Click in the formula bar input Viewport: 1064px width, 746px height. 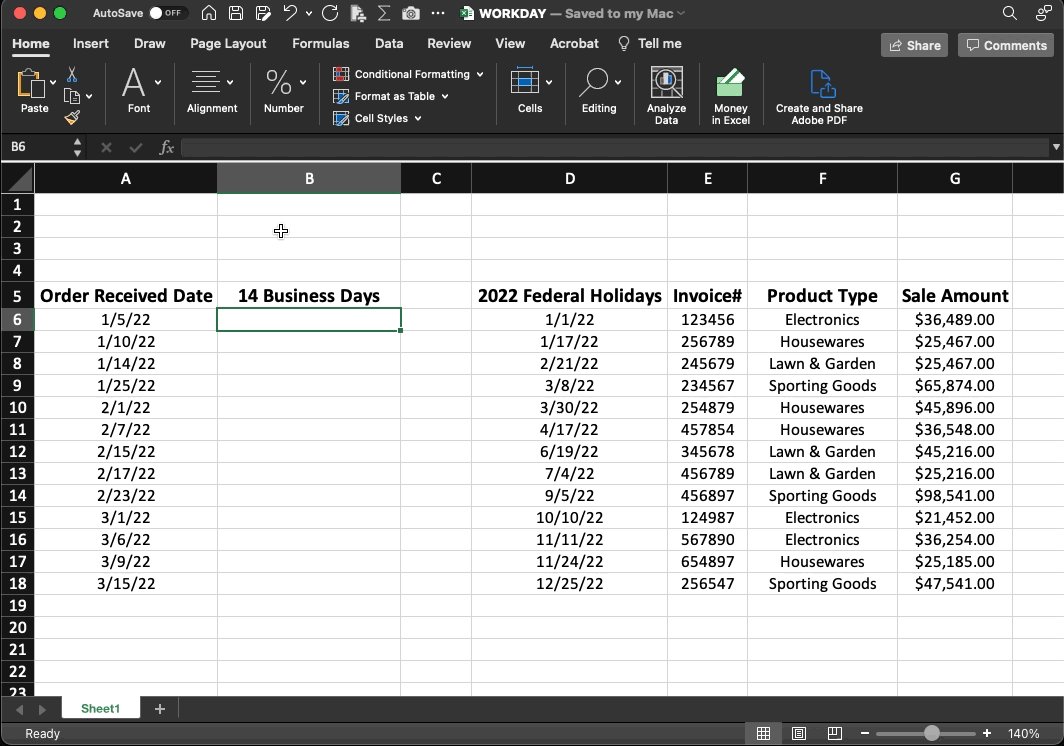point(614,147)
